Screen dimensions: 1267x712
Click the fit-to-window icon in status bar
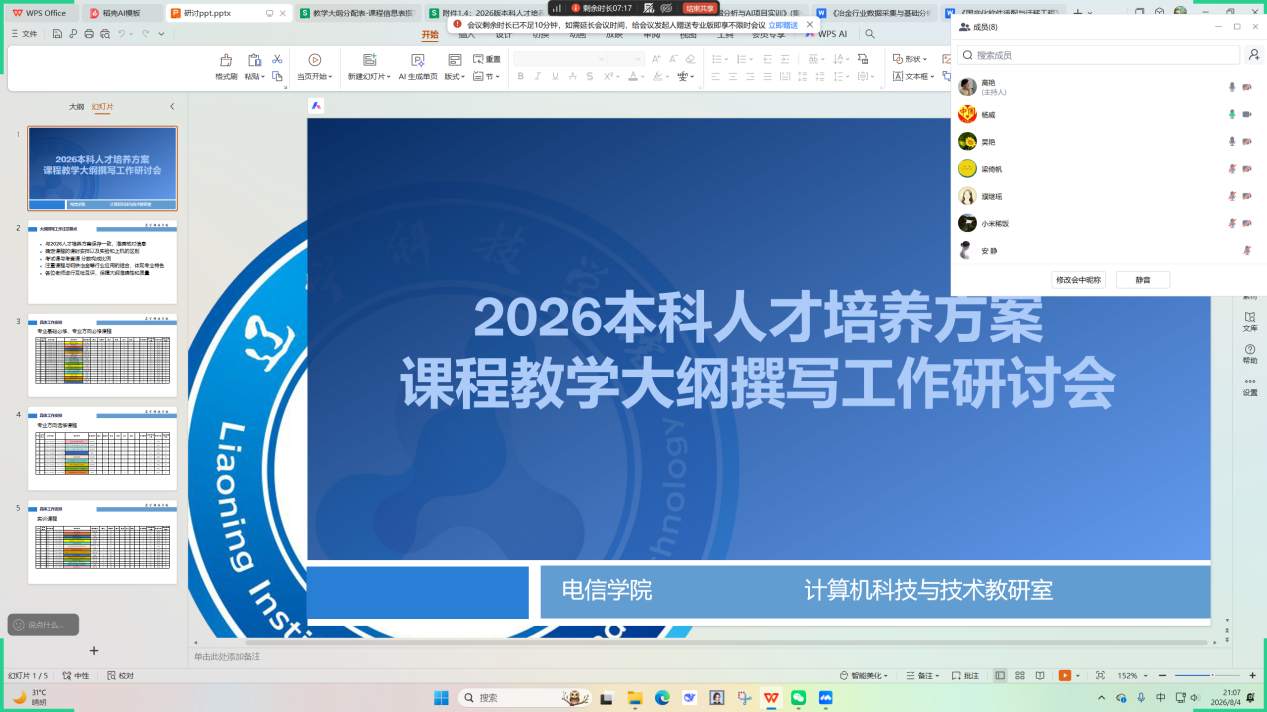pyautogui.click(x=1100, y=676)
